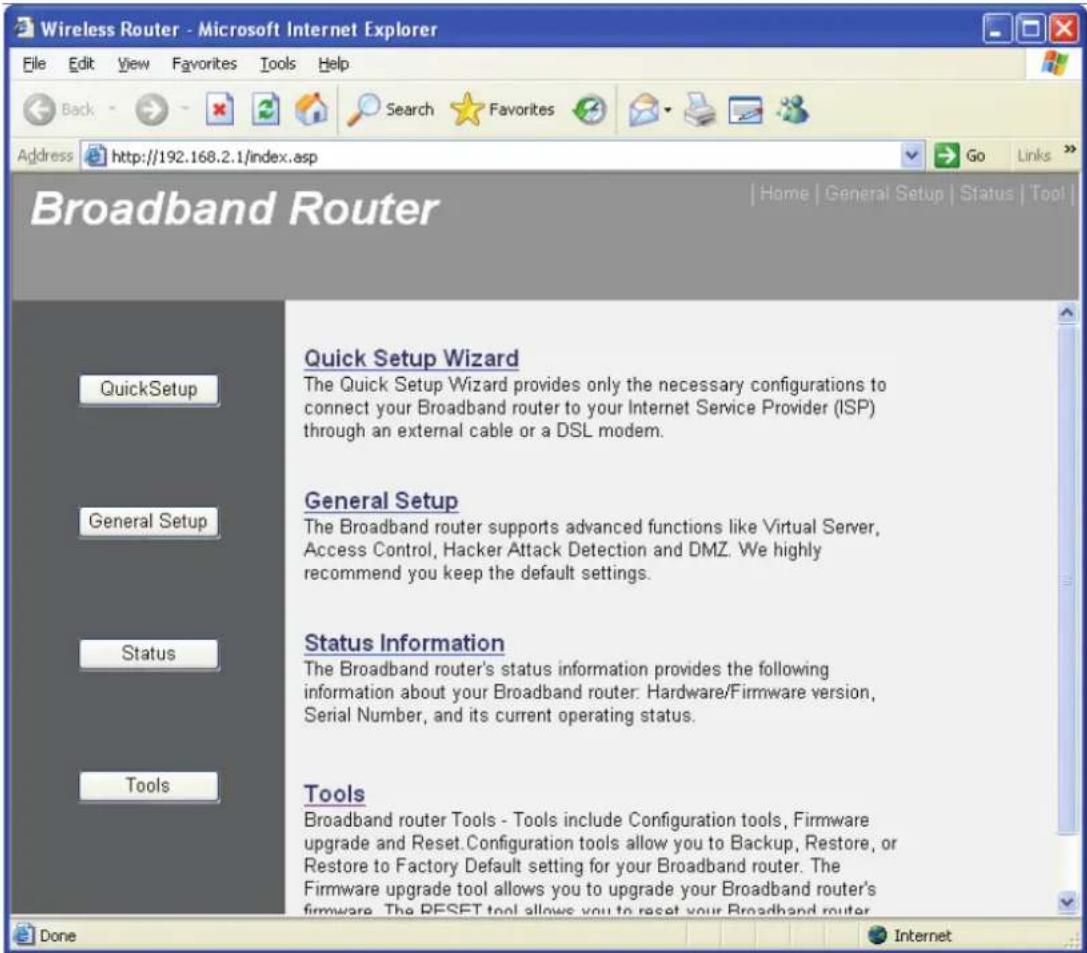
Task: Click the Internet zone globe icon
Action: point(878,935)
